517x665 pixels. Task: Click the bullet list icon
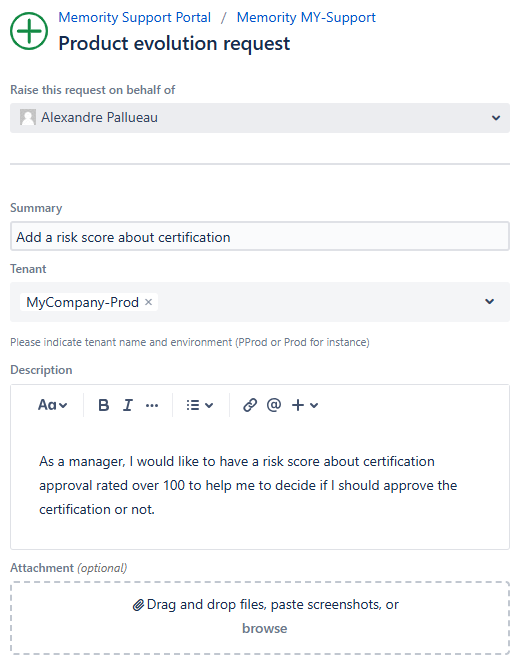(193, 405)
